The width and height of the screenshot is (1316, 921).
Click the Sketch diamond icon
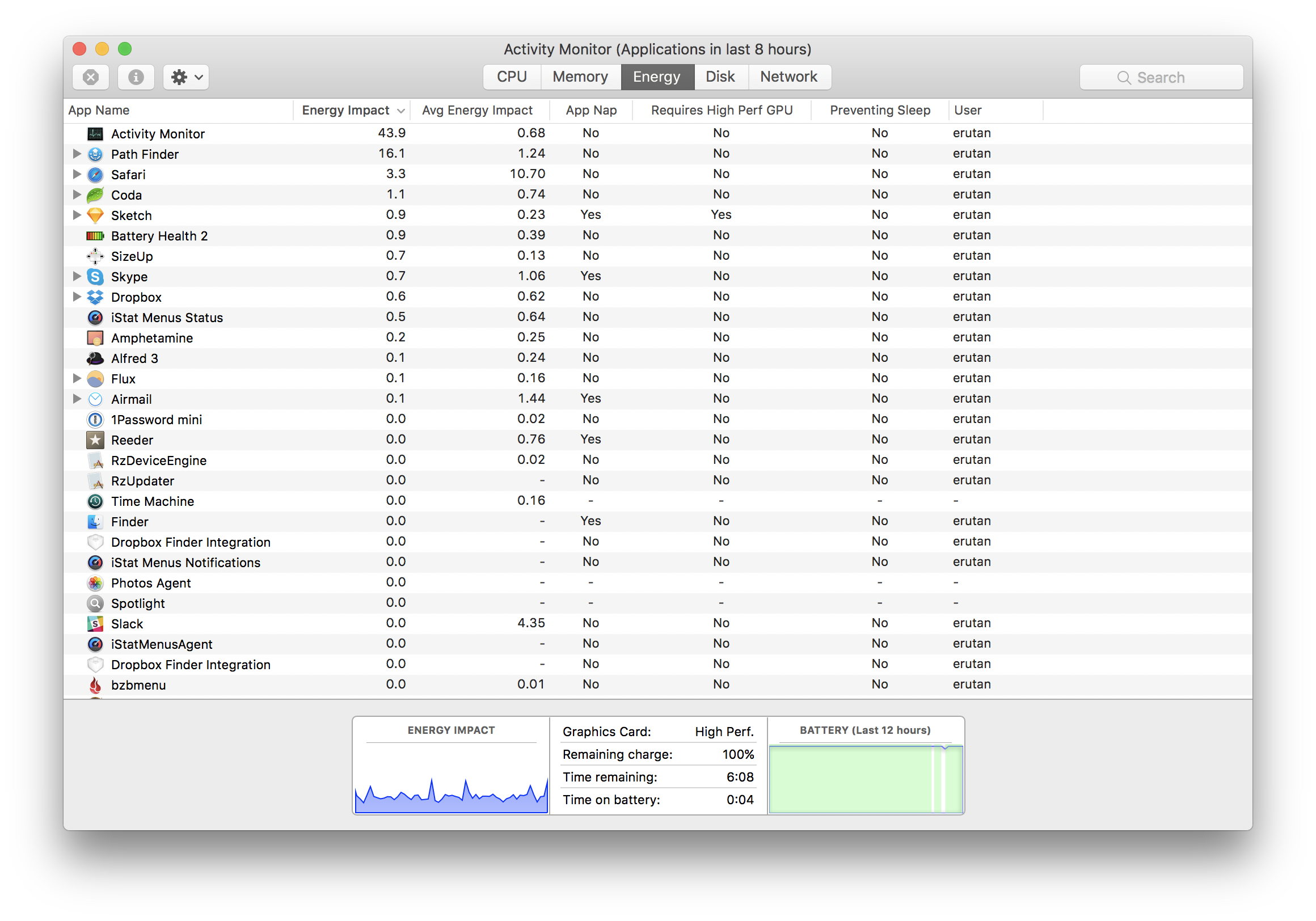coord(95,216)
